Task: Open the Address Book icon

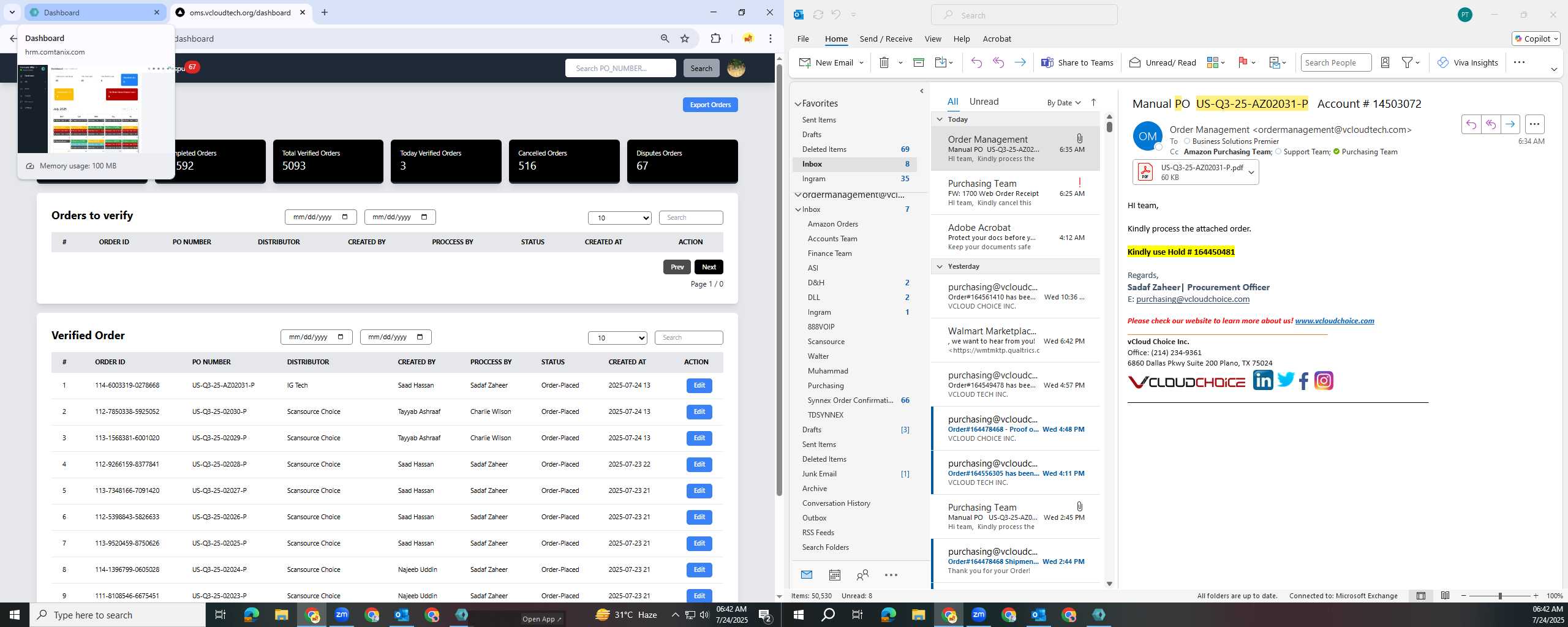Action: point(1385,62)
